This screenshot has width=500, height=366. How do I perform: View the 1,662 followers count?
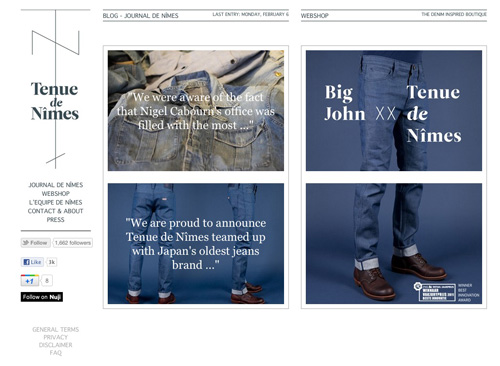(x=73, y=243)
